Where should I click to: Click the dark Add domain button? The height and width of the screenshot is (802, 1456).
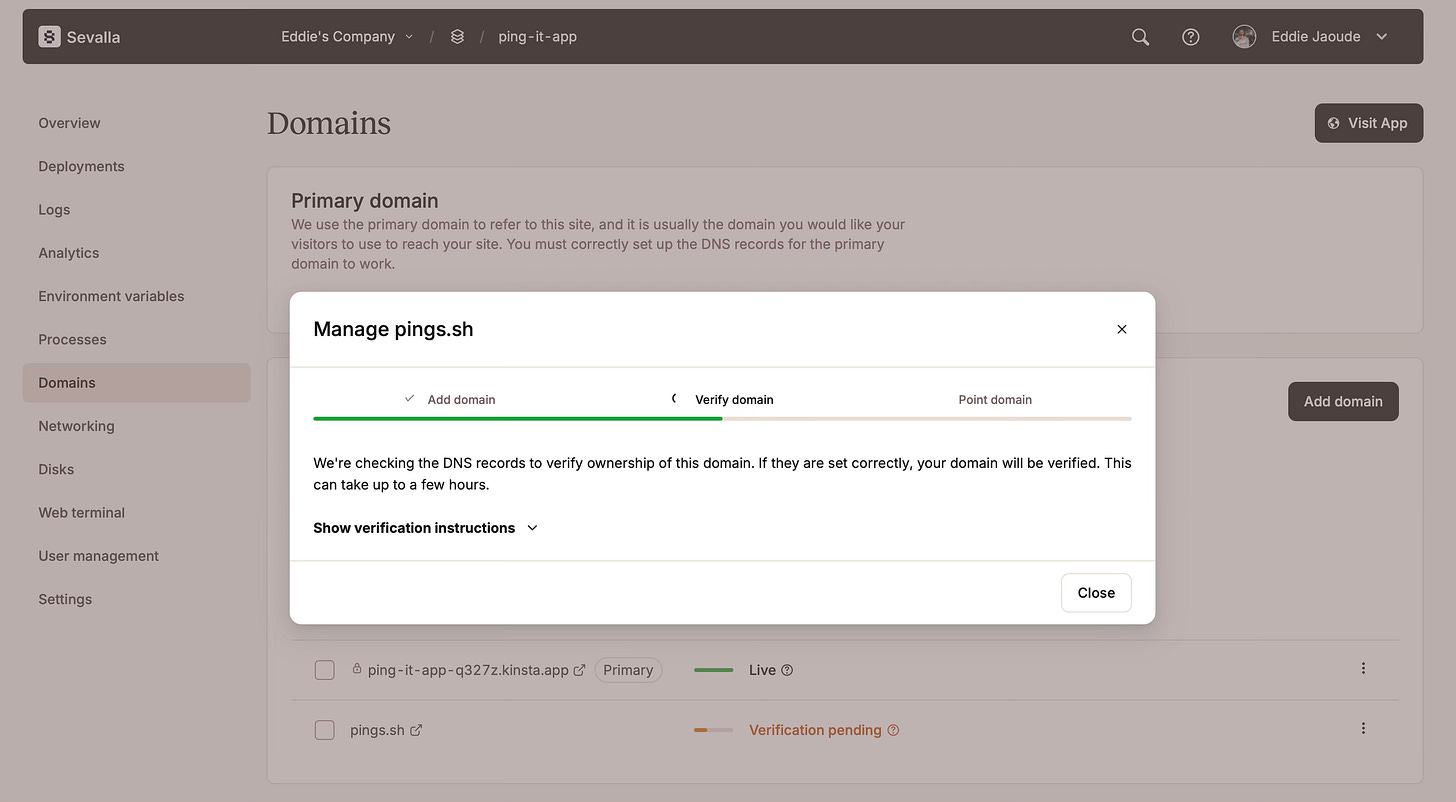pos(1343,401)
